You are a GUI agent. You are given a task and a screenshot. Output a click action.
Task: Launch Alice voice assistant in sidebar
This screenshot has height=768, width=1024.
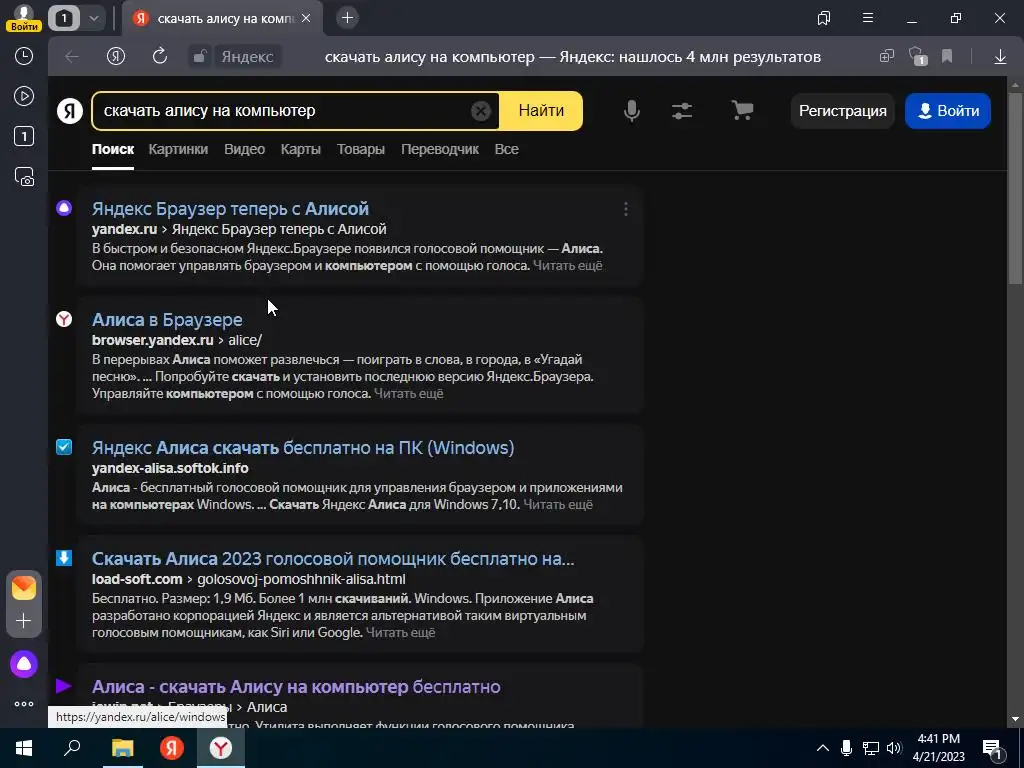[x=24, y=664]
